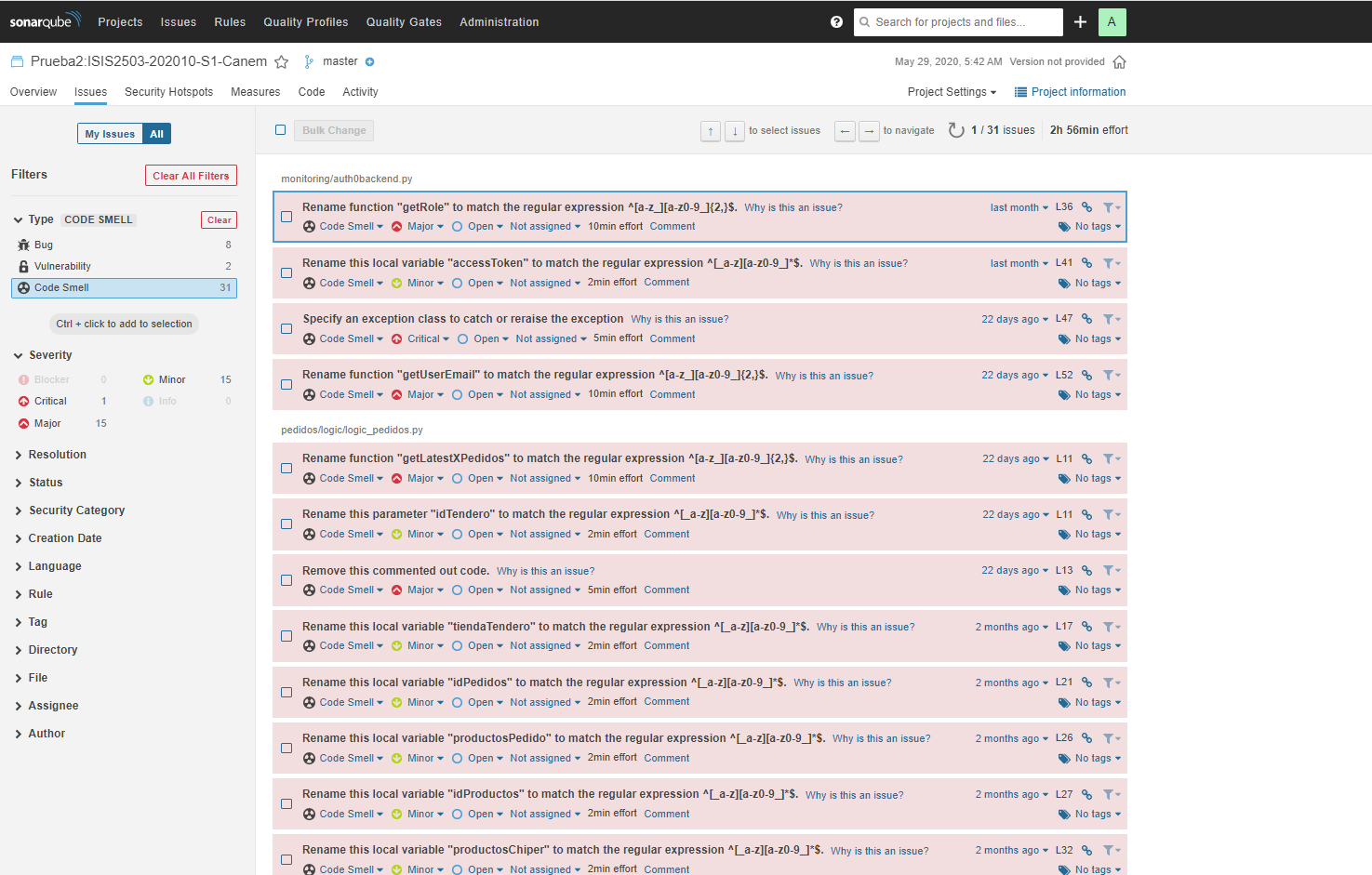Viewport: 1372px width, 875px height.
Task: Click permalink icon on idTendero issue
Action: coord(1086,514)
